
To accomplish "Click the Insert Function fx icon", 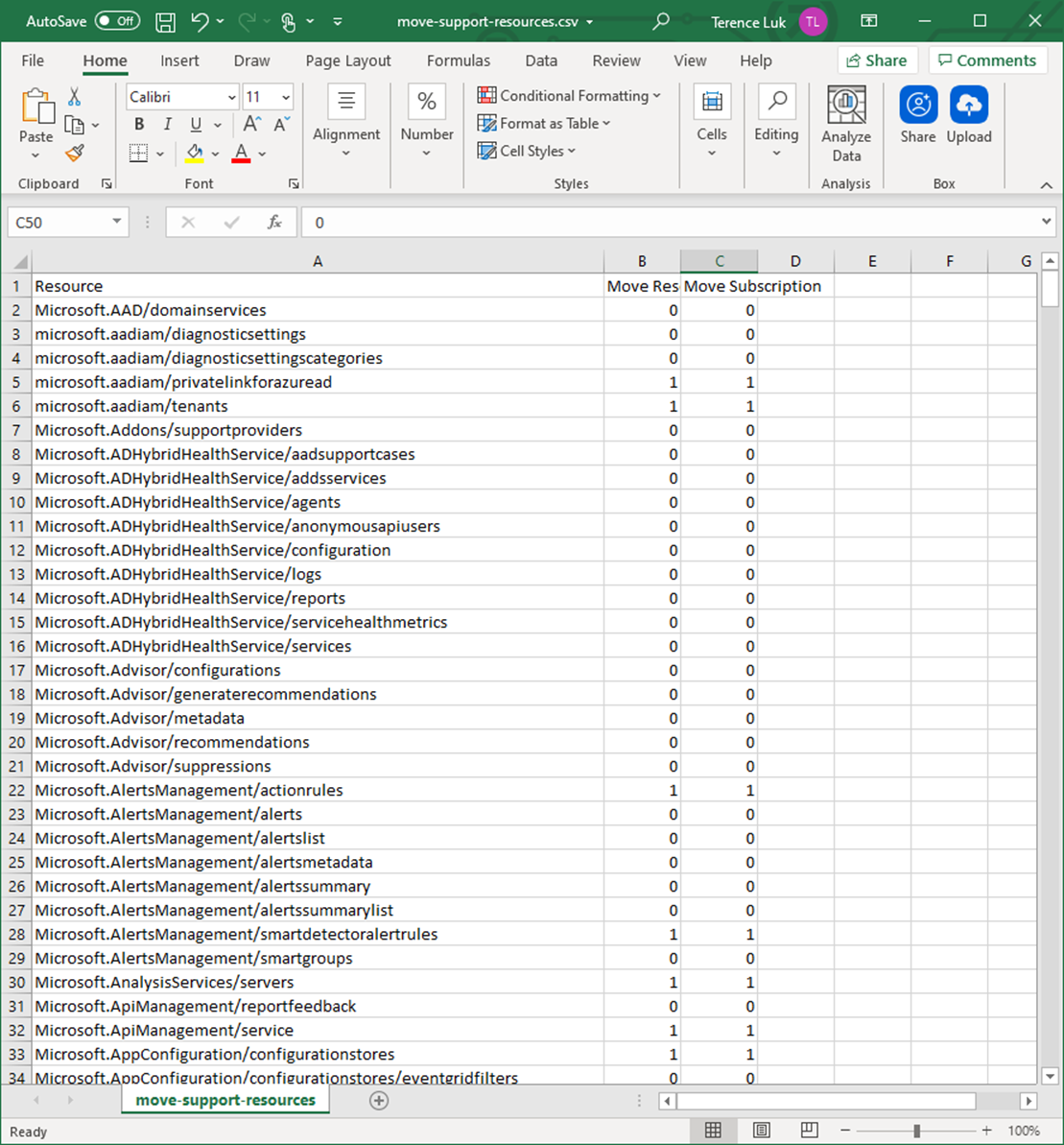I will click(274, 222).
